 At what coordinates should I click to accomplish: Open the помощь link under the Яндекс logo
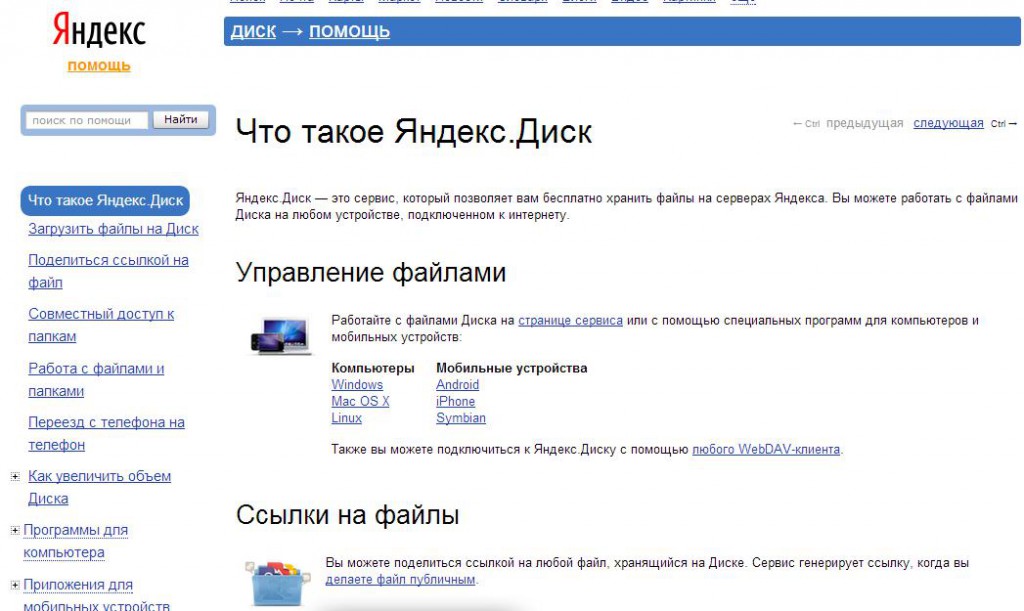pos(99,66)
